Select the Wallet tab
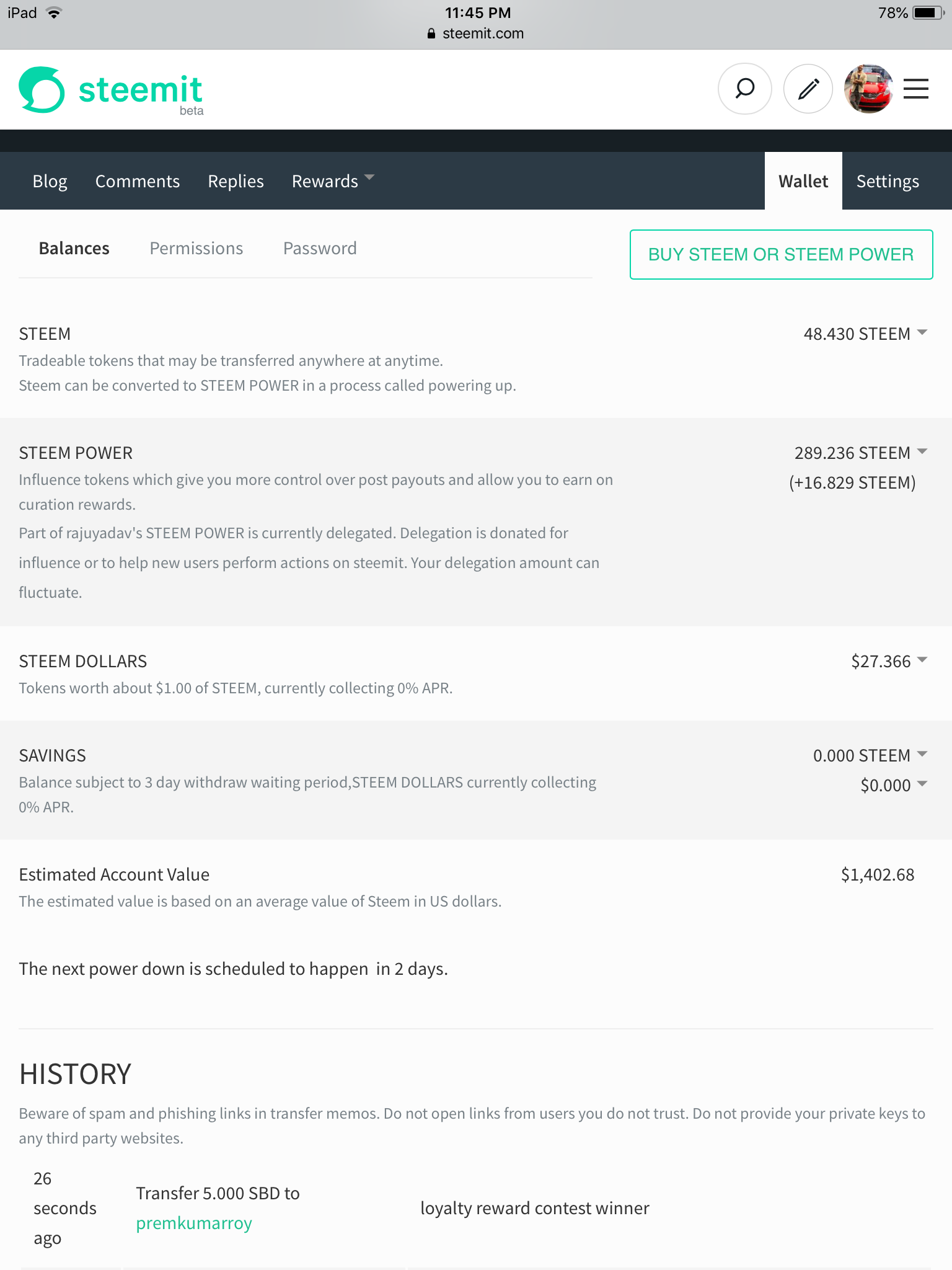952x1270 pixels. coord(803,181)
